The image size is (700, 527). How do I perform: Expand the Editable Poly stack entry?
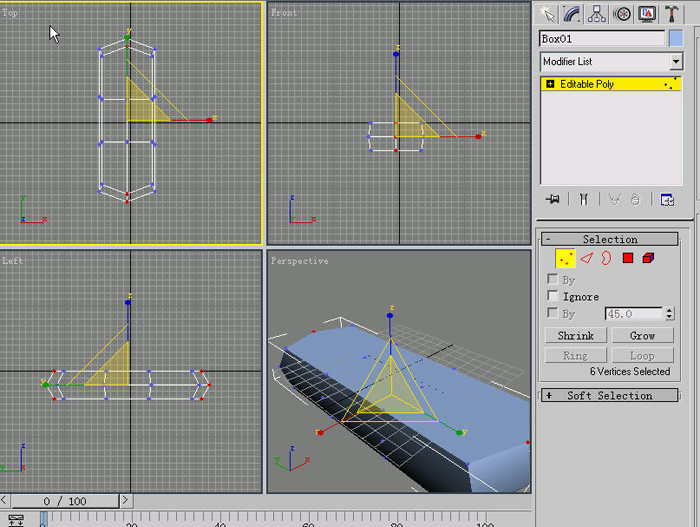(x=550, y=84)
